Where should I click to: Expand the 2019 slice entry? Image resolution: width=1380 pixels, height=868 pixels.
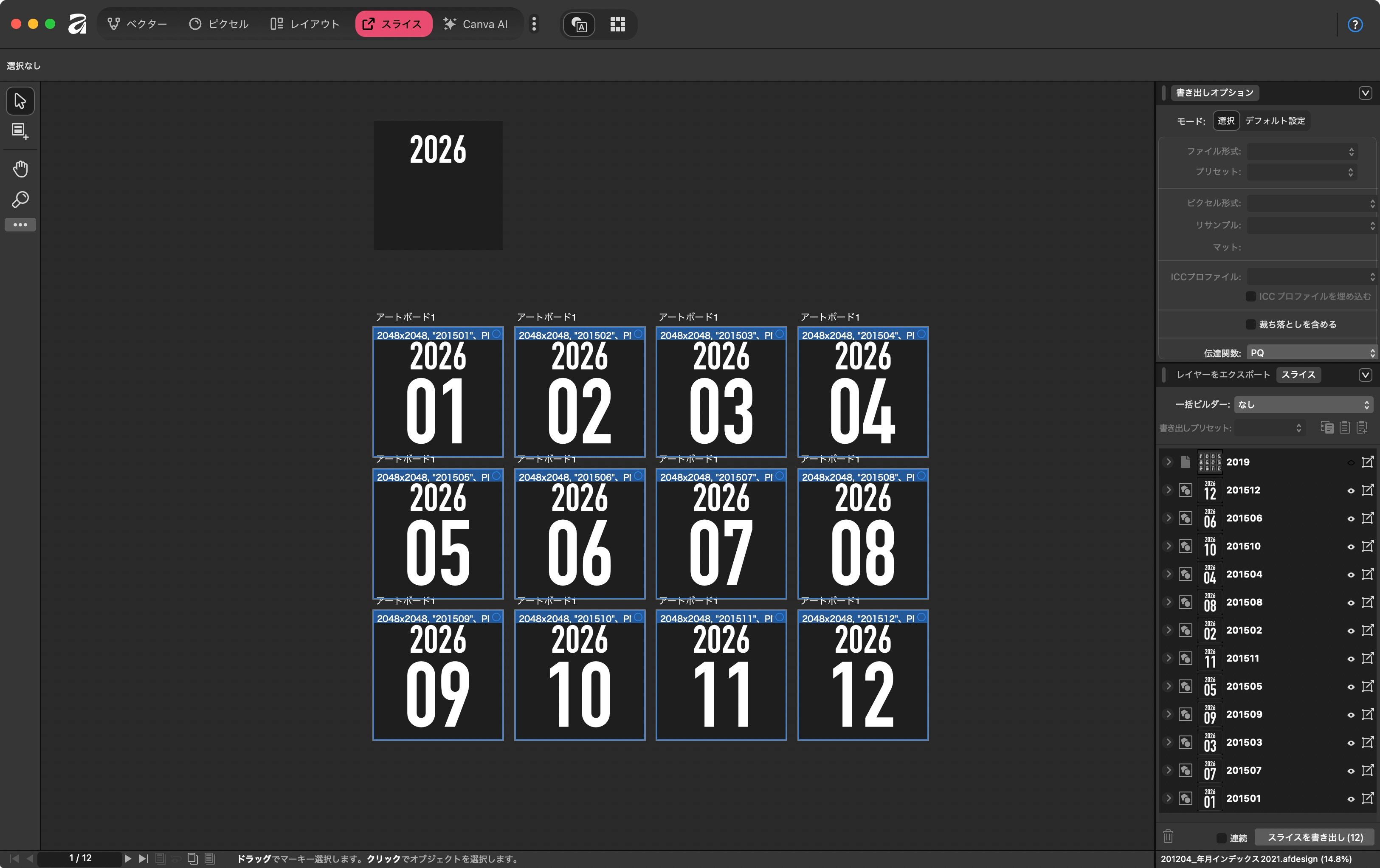[1168, 462]
